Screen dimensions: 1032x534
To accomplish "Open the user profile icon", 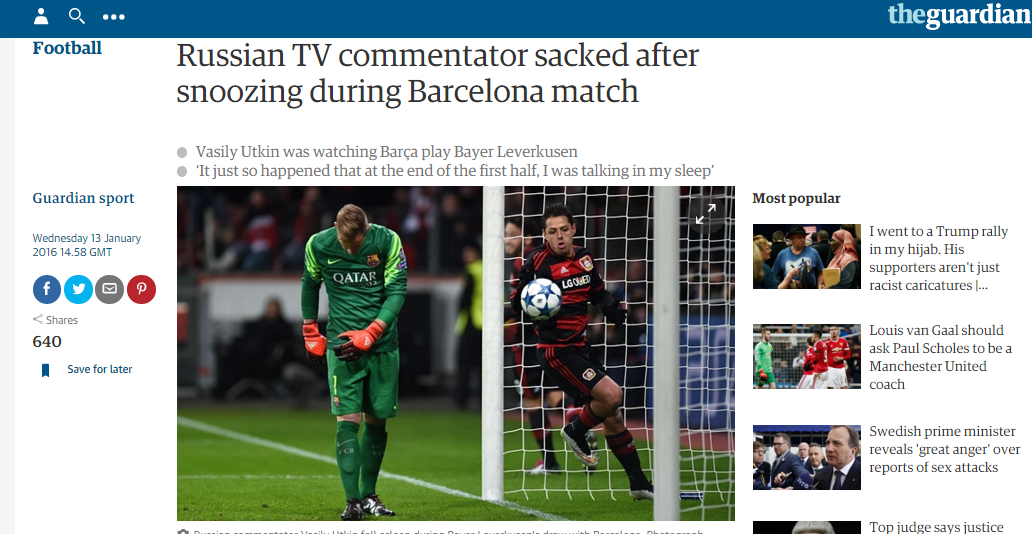I will click(x=41, y=16).
